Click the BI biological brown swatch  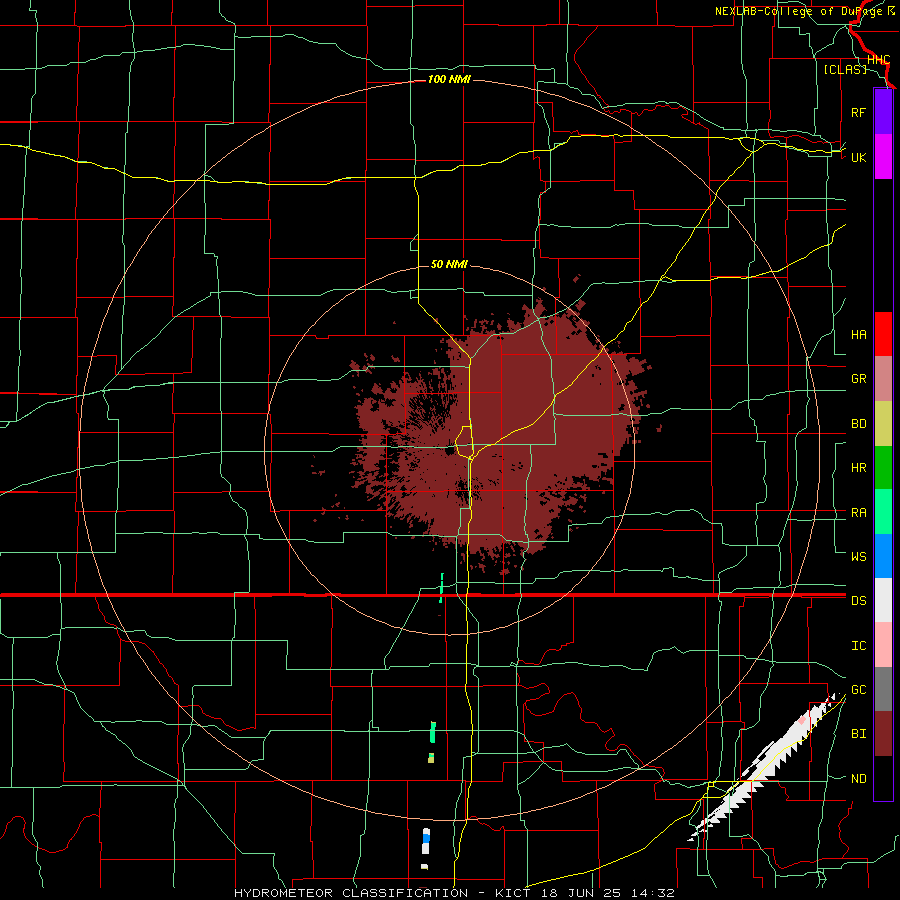click(883, 734)
